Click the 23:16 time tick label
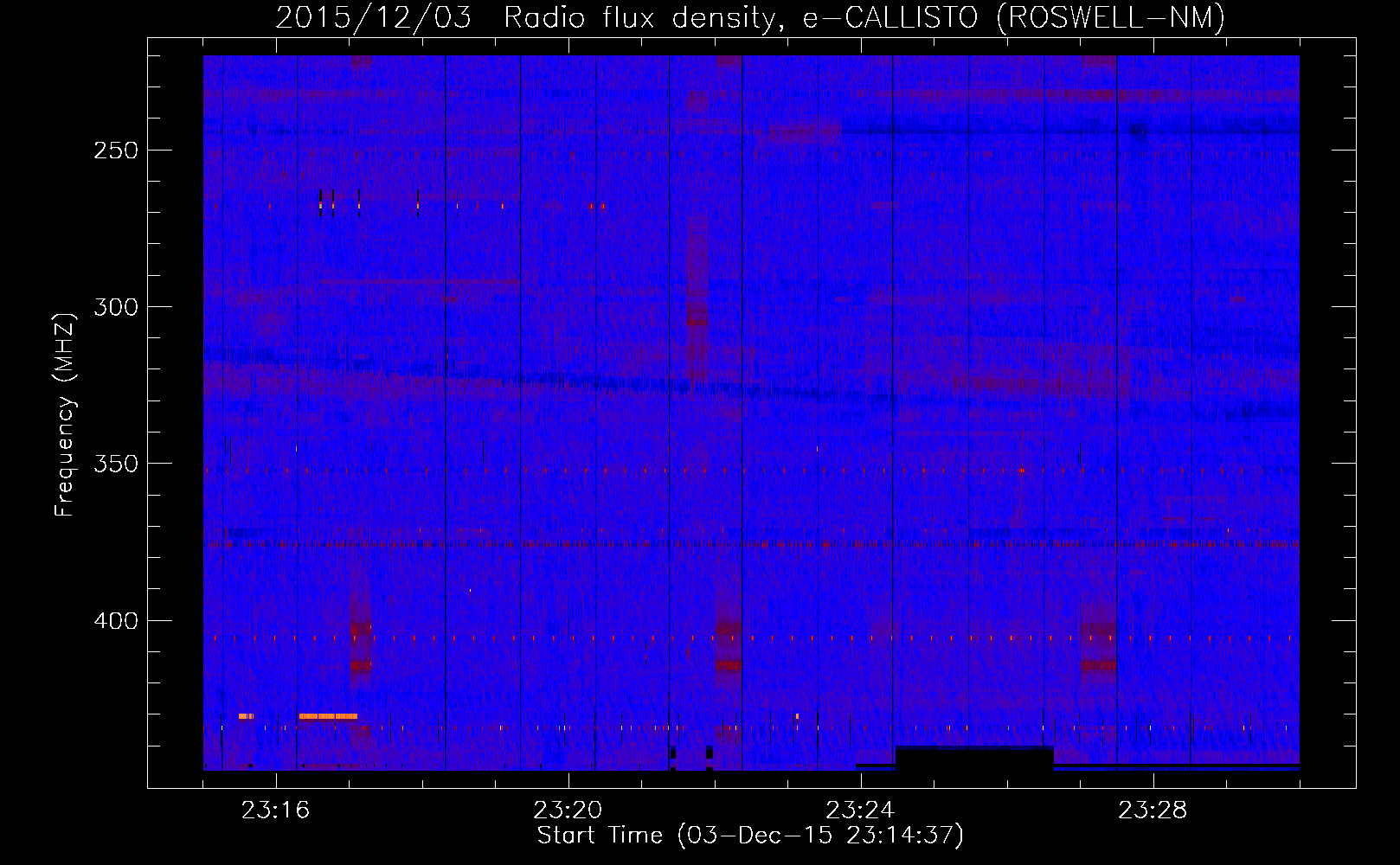1400x865 pixels. coord(275,811)
